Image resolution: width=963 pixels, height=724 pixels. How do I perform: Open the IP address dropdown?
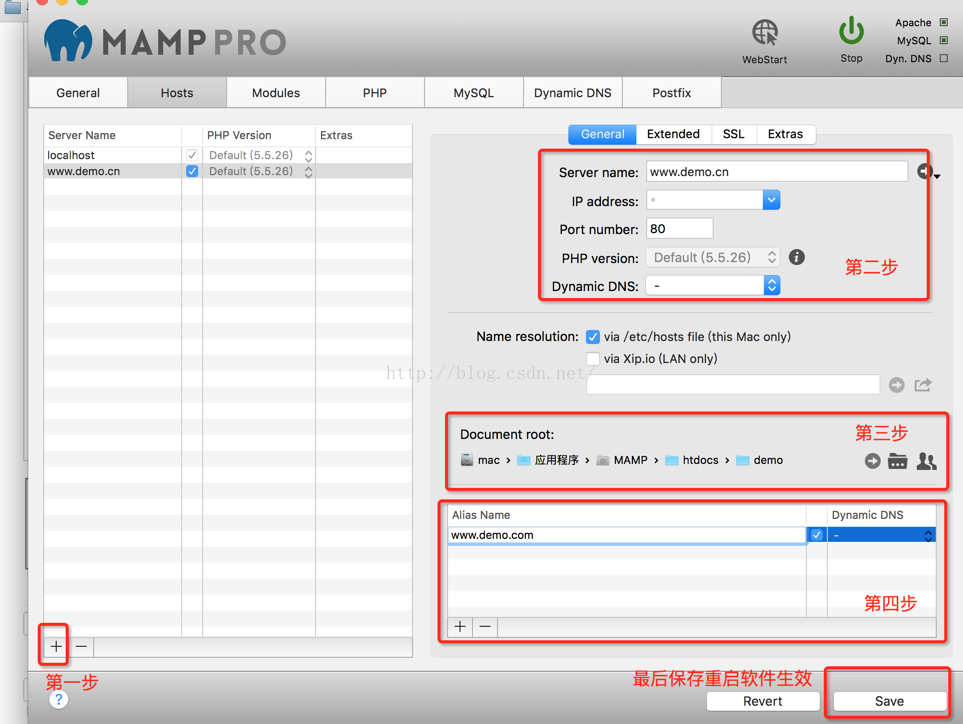pos(771,200)
